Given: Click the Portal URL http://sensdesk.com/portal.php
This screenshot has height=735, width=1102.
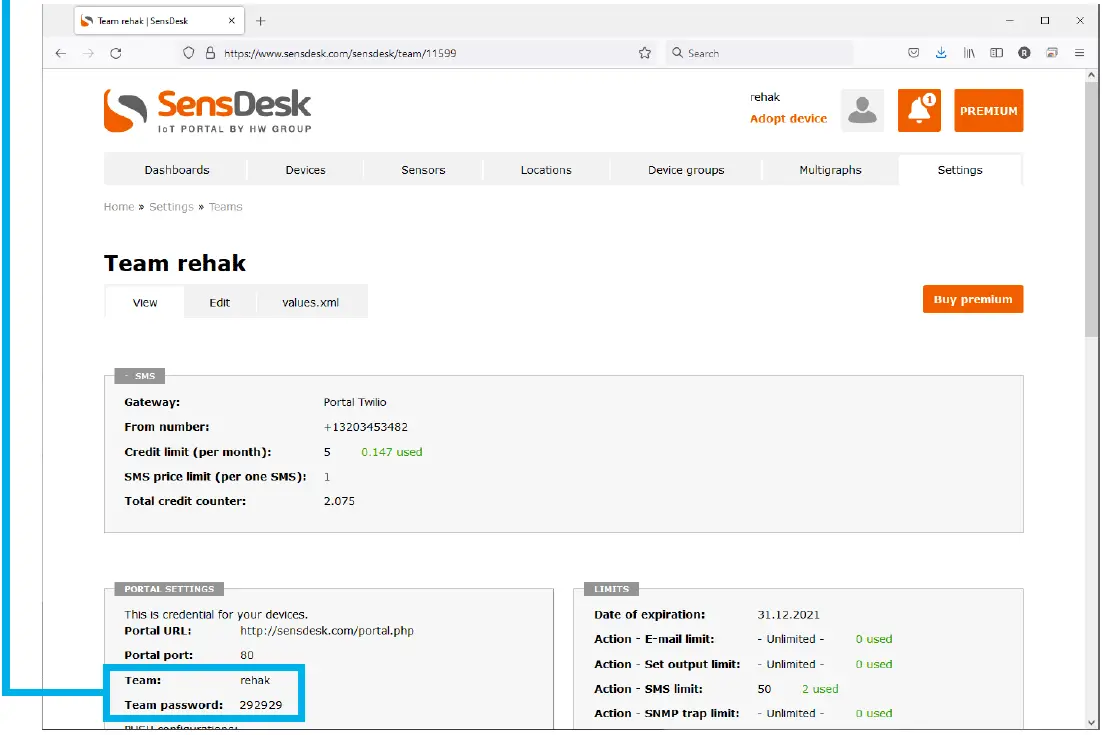Looking at the screenshot, I should (x=327, y=631).
